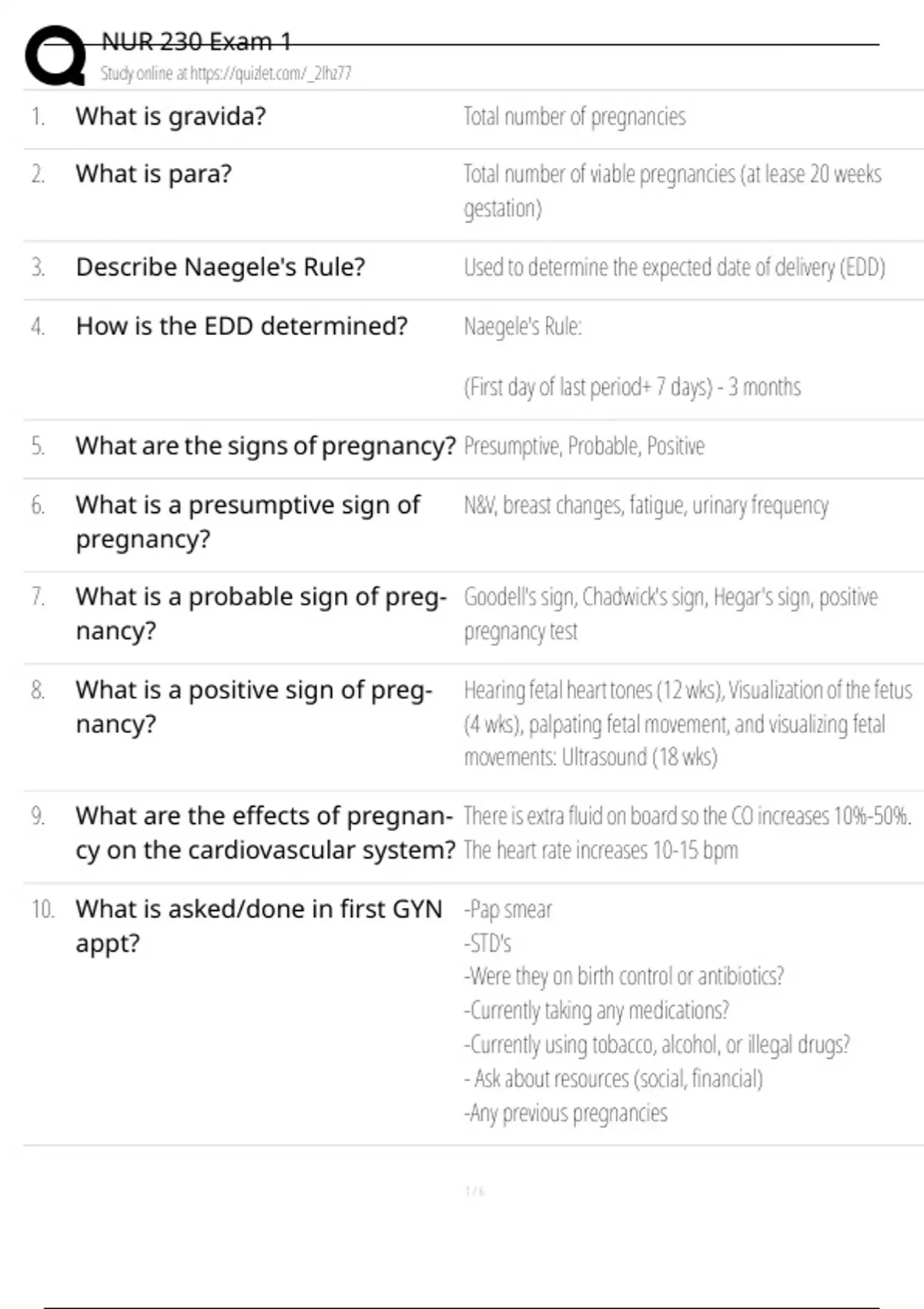Select the positive sign of pregnancy question
The width and height of the screenshot is (924, 1309).
pos(253,706)
